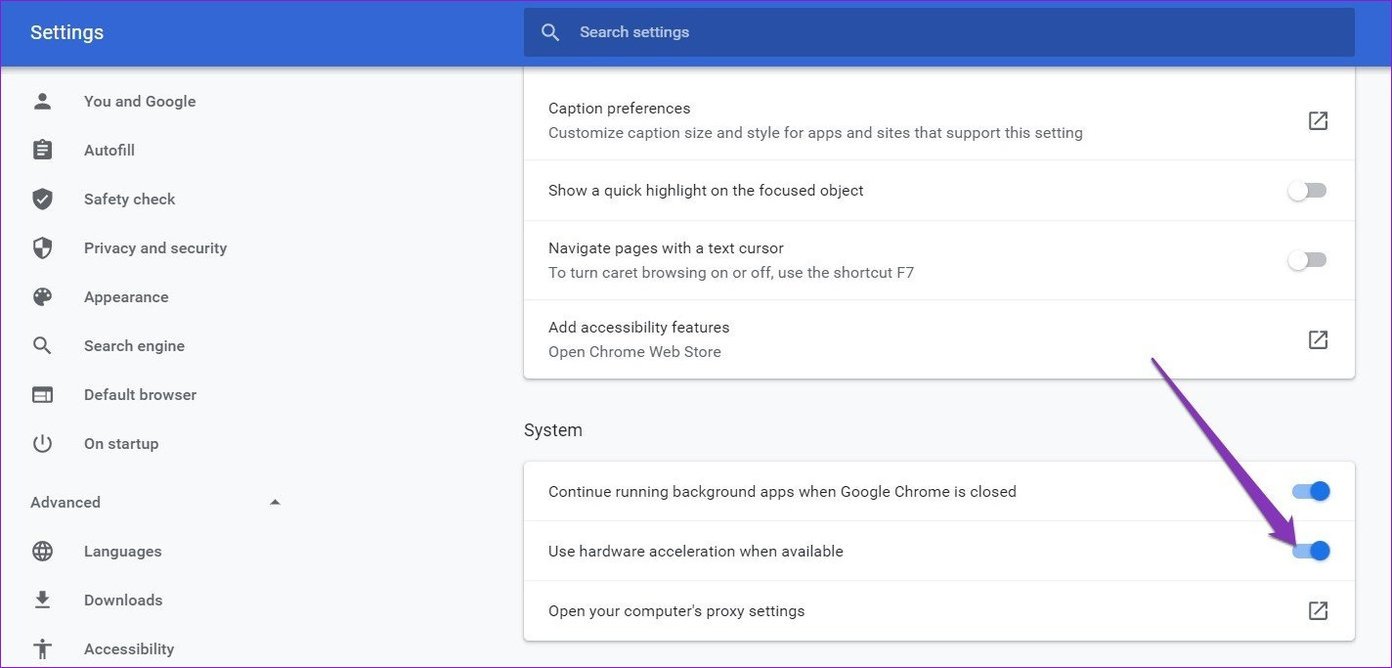
Task: Disable continue running background apps
Action: coord(1311,491)
